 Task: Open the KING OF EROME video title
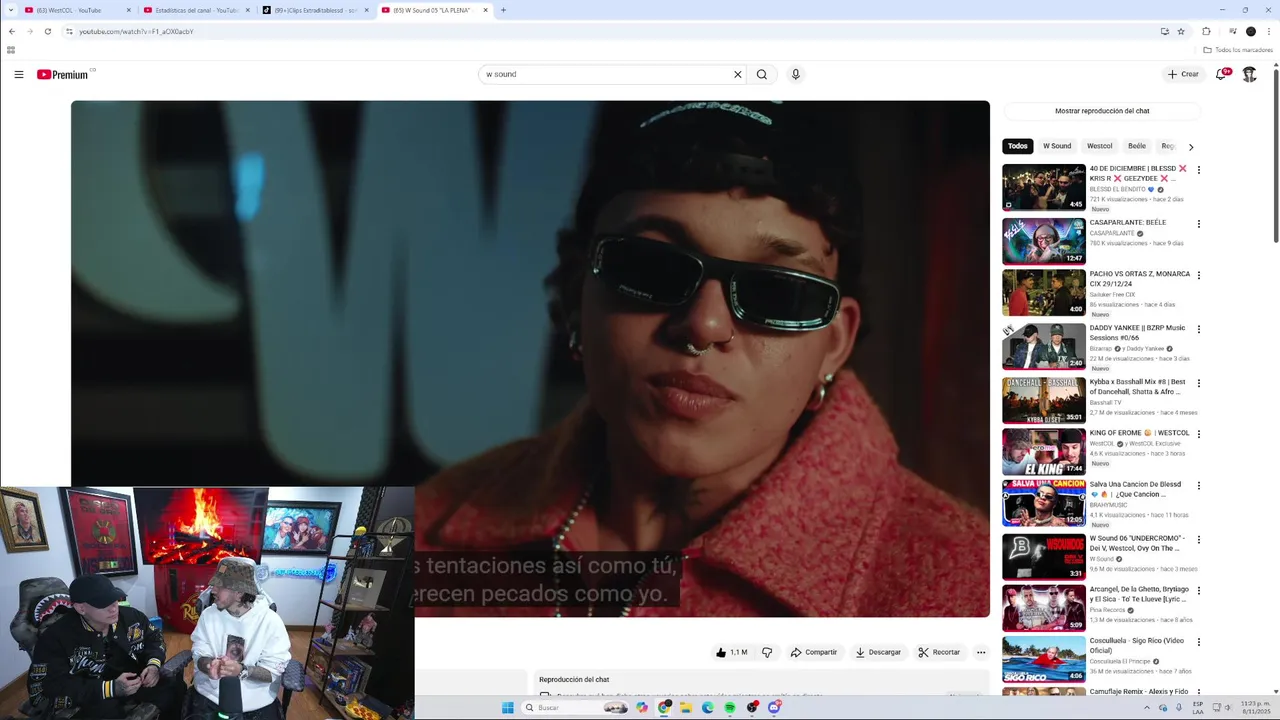[x=1139, y=434]
